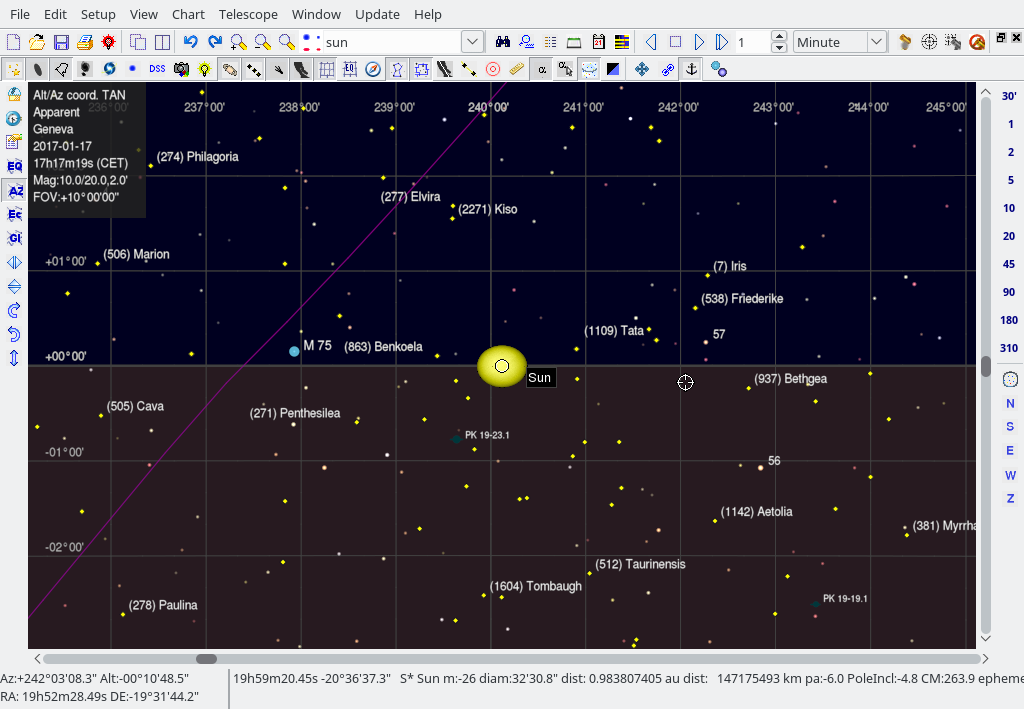The image size is (1024, 709).
Task: Set chart time to now
Action: click(x=675, y=42)
